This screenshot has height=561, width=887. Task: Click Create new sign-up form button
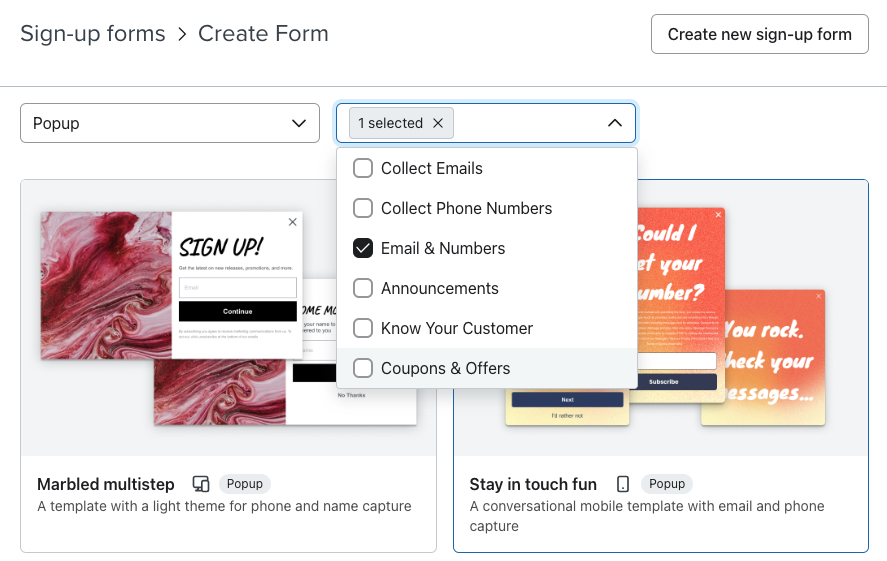click(x=759, y=34)
